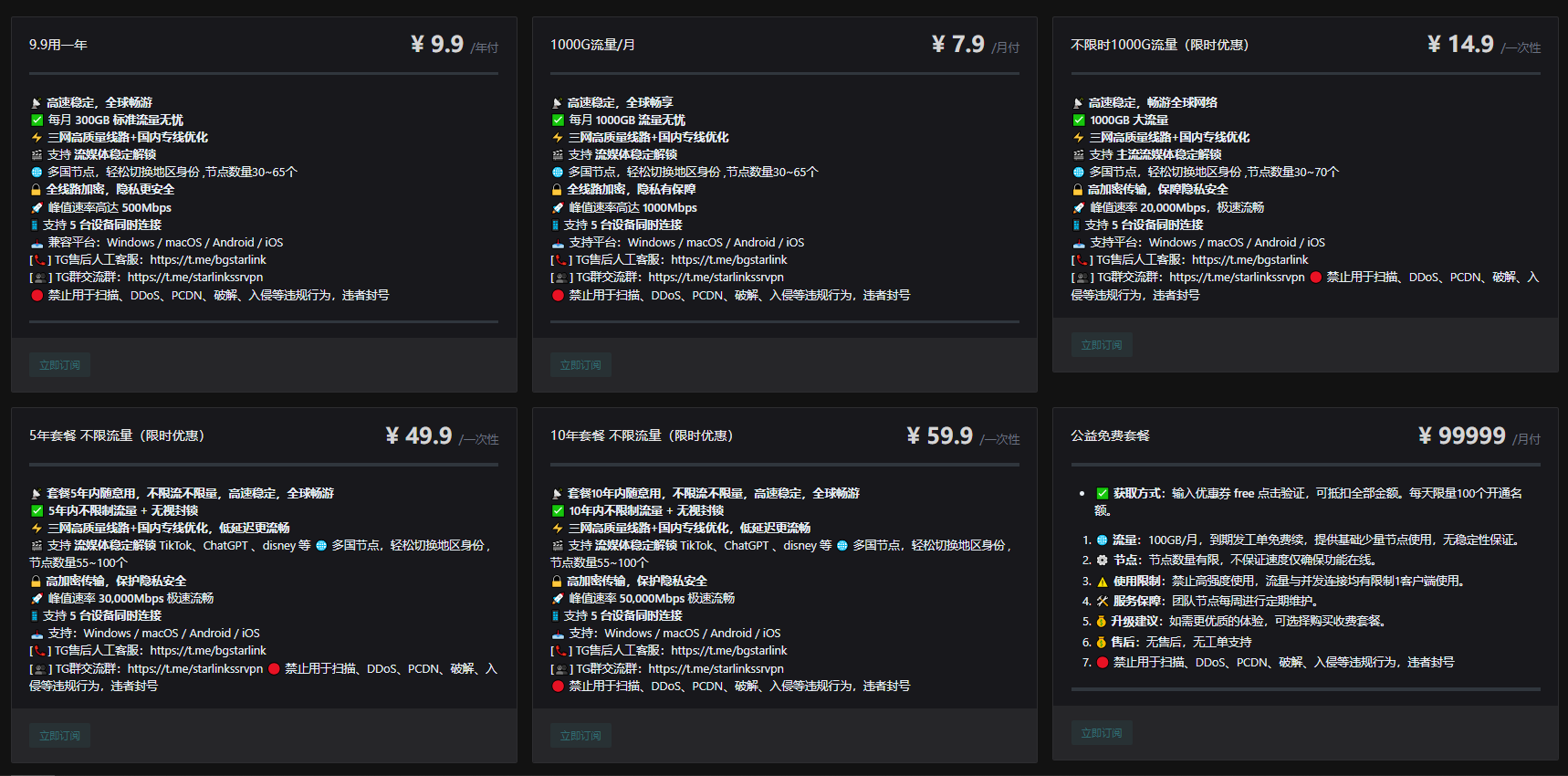Click the green checkmark beside 每月 300GB 标准流量无忧

37,121
